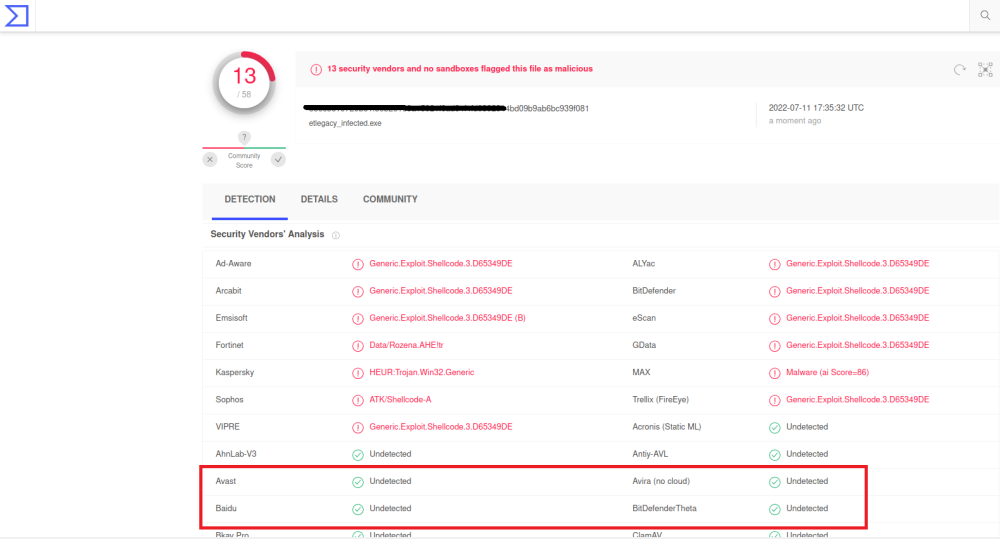Click the Emsisoft detection warning icon
Viewport: 1000px width, 539px height.
coord(358,318)
